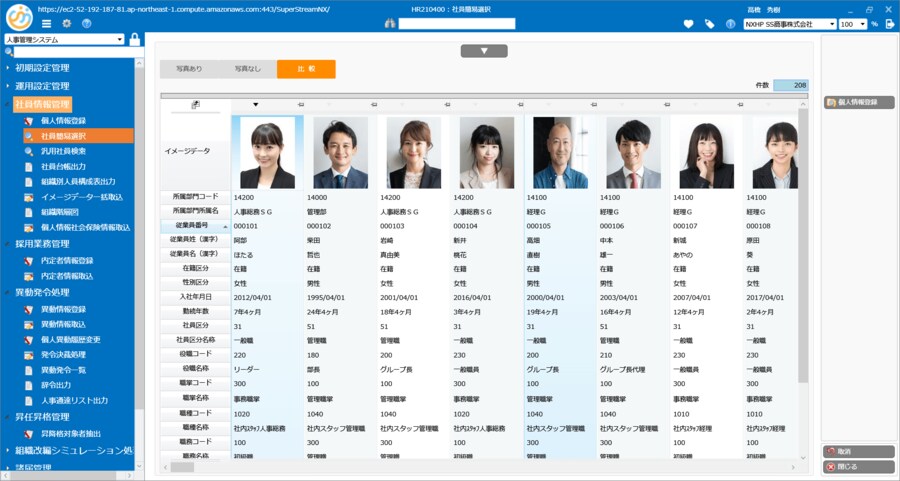
Task: Click the favorites heart icon
Action: (x=688, y=24)
